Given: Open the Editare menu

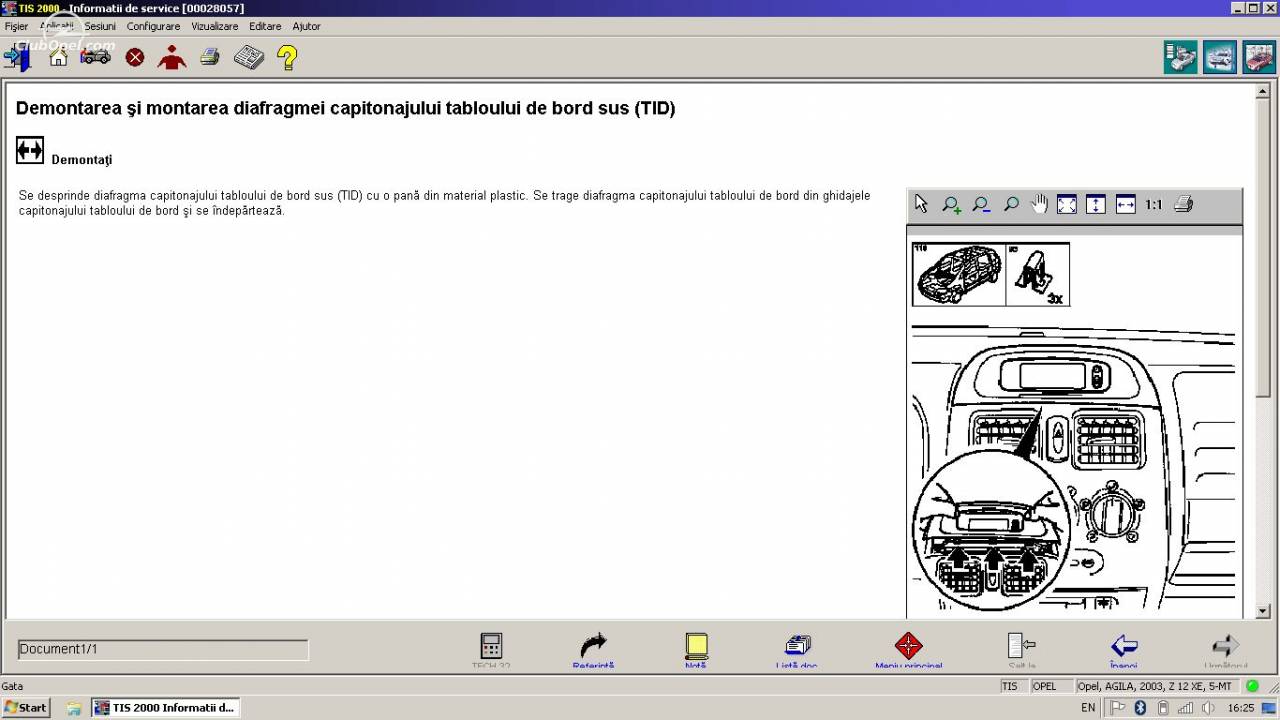Looking at the screenshot, I should (265, 26).
